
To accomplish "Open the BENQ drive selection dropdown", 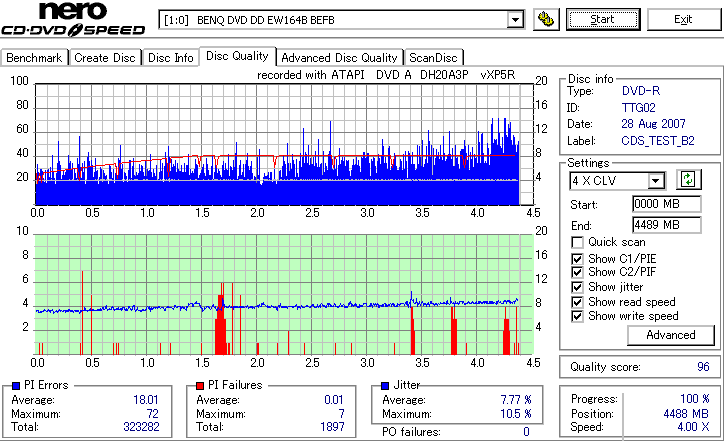I will click(x=515, y=20).
